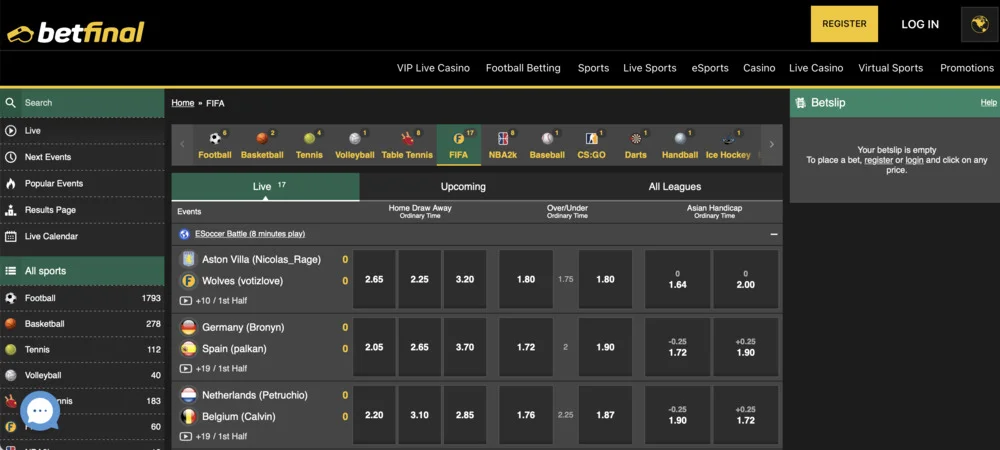Image resolution: width=1000 pixels, height=450 pixels.
Task: Click the Germany flag icon
Action: (x=188, y=328)
